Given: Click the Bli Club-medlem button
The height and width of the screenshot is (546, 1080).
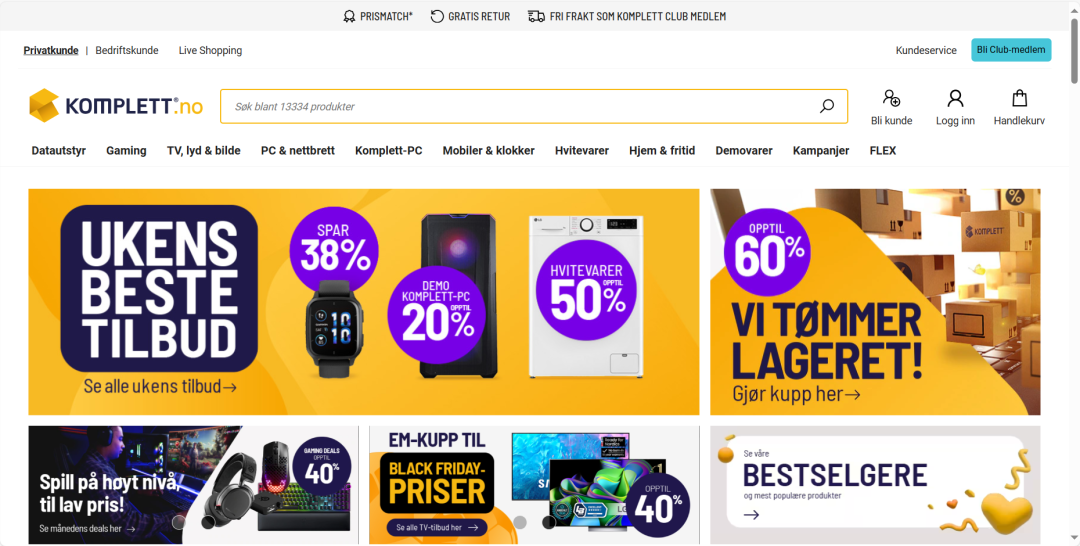Looking at the screenshot, I should [x=1011, y=50].
